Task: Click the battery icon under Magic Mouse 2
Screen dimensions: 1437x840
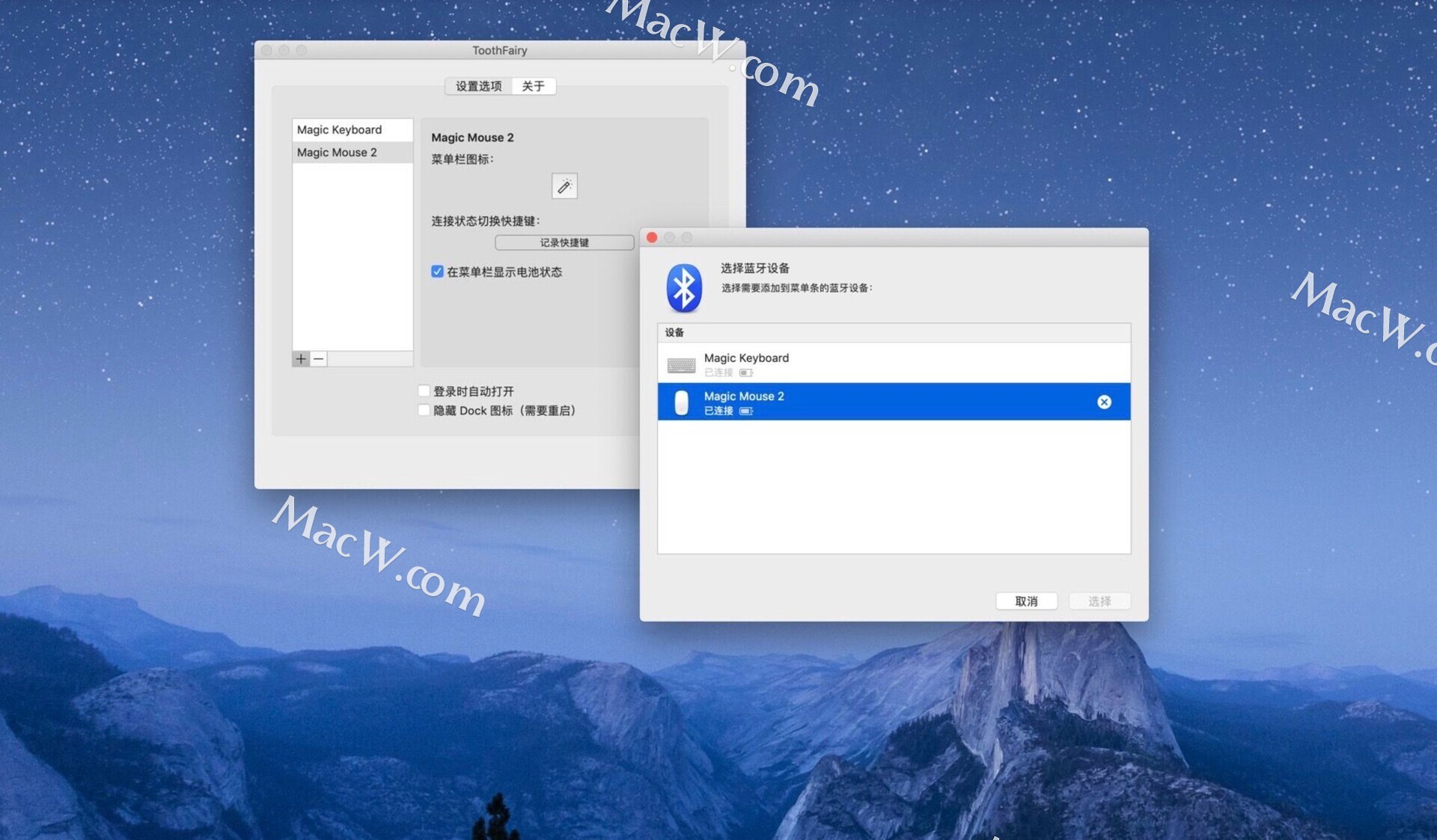Action: (746, 411)
